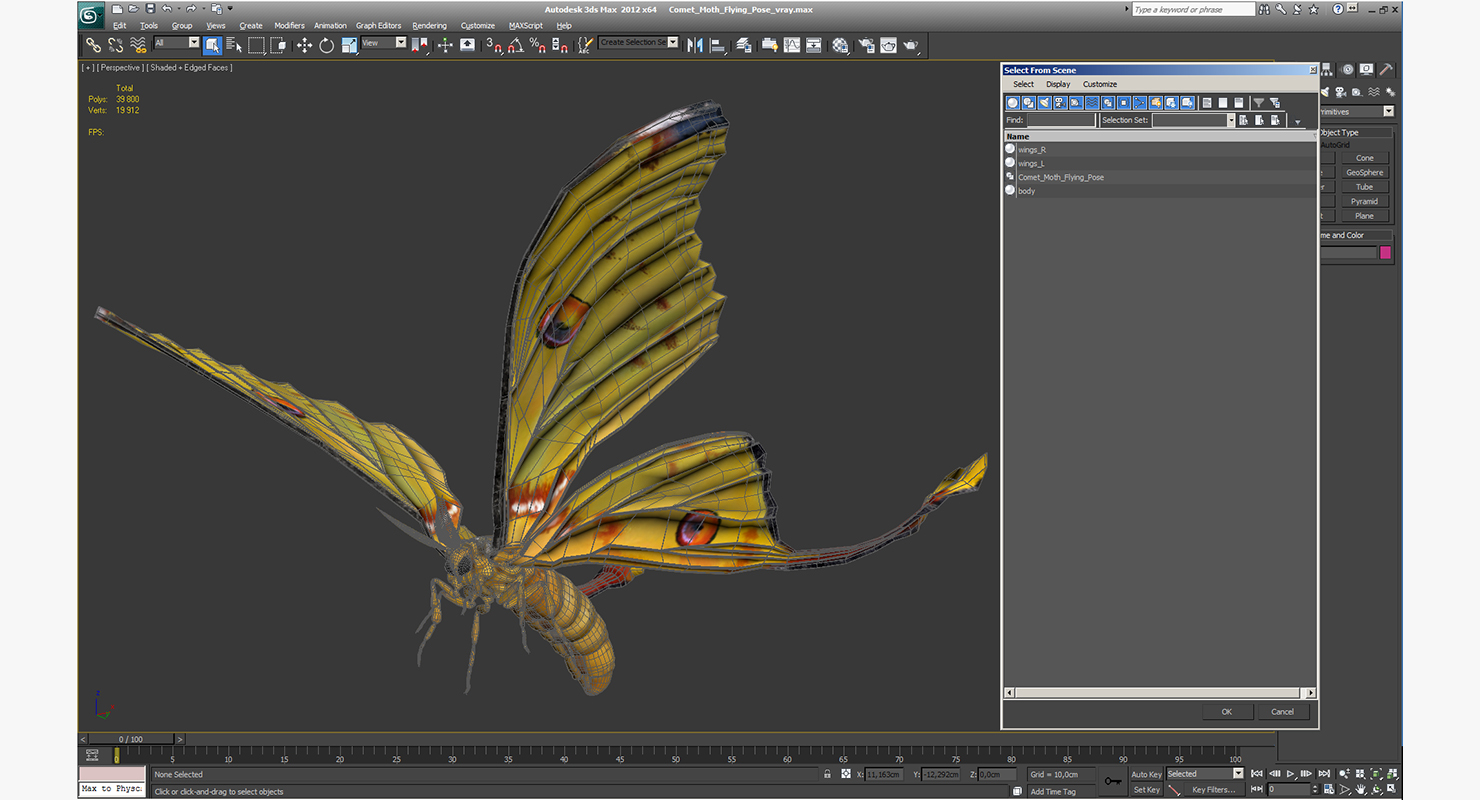Toggle Spinner Snap

(560, 45)
